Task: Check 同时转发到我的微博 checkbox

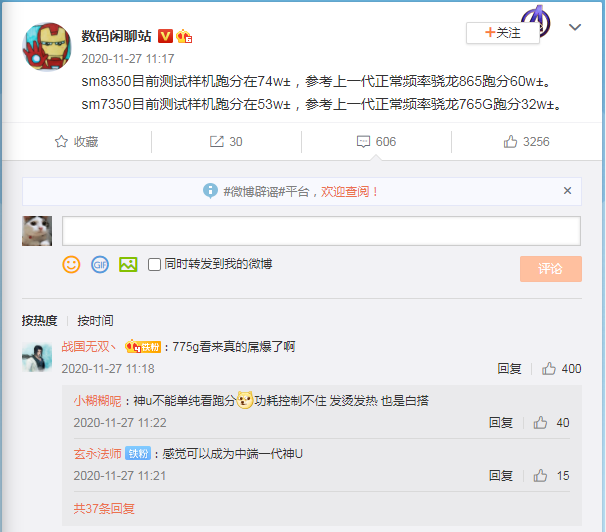Action: [154, 265]
